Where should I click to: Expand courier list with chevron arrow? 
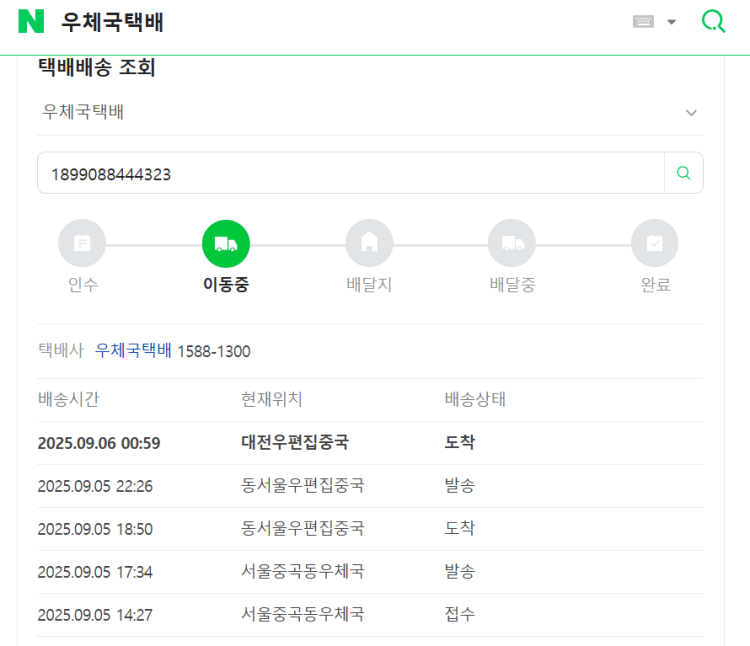(691, 113)
